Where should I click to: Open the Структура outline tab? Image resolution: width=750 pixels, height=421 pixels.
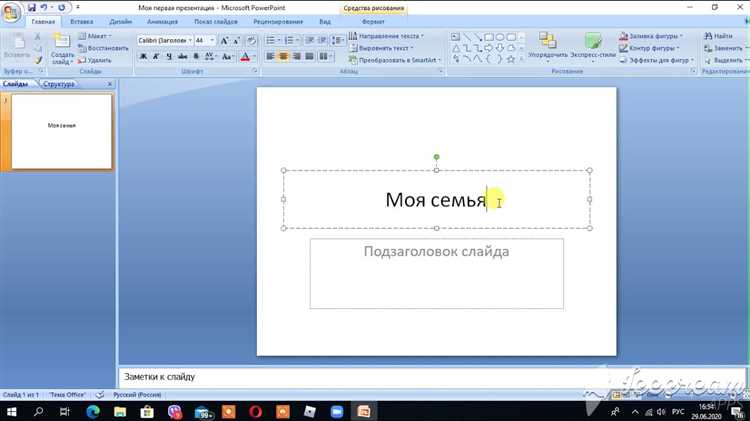[59, 84]
